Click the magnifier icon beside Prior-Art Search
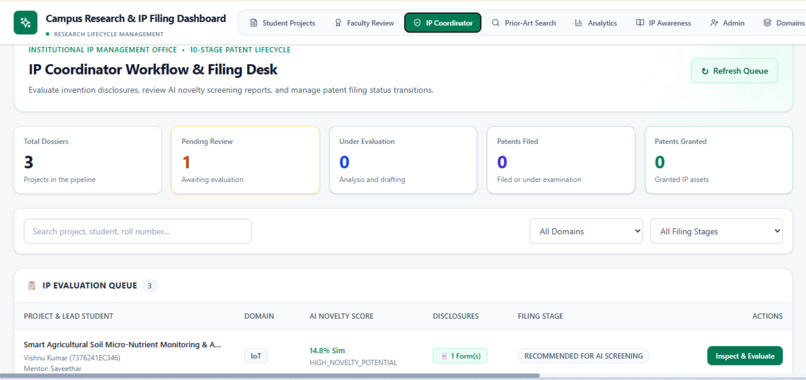Image resolution: width=806 pixels, height=380 pixels. pyautogui.click(x=496, y=23)
